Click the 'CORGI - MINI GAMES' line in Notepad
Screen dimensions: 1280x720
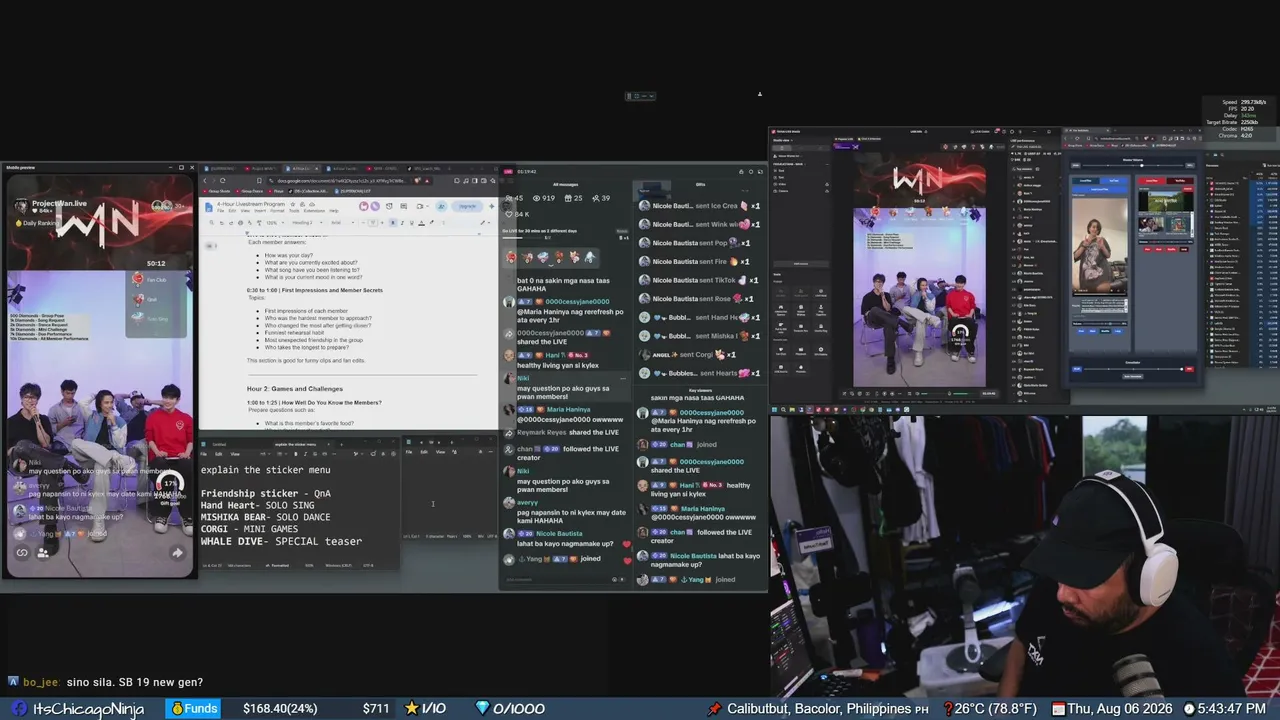coord(249,530)
